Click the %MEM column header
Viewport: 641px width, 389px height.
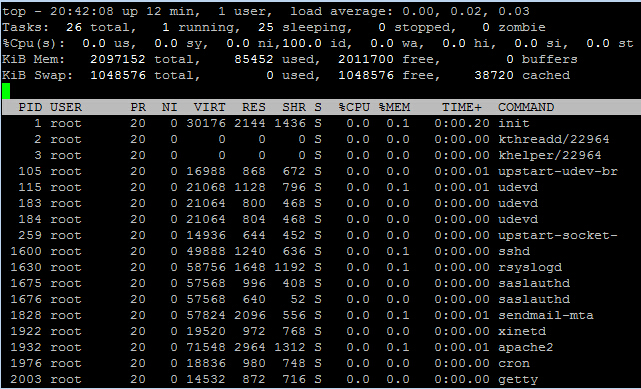tap(394, 107)
